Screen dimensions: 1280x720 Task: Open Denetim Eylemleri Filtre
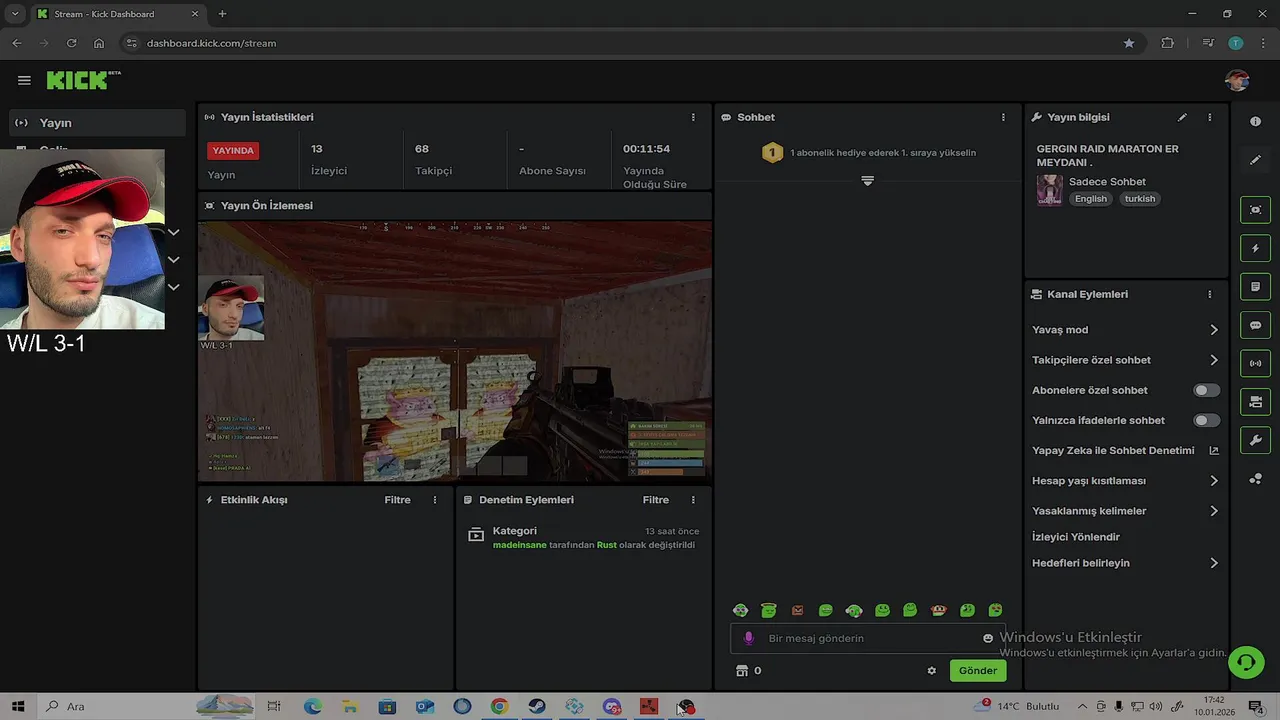656,500
